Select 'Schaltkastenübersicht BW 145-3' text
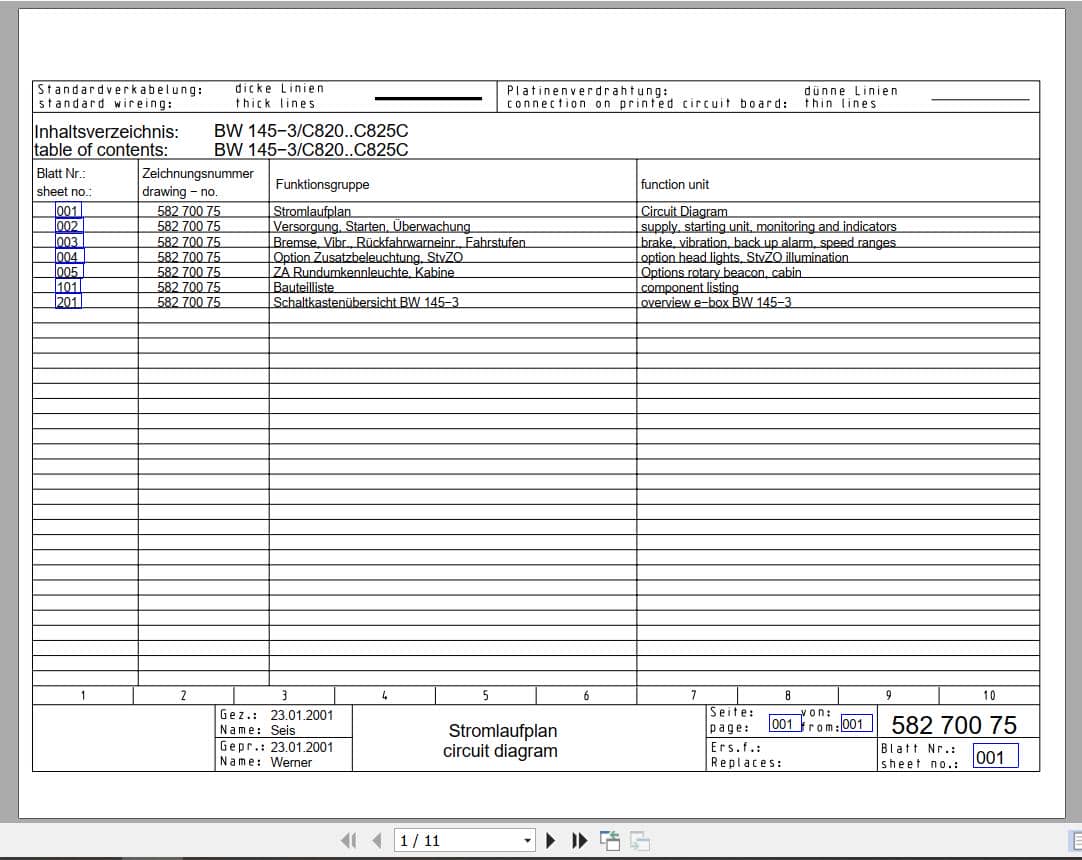The width and height of the screenshot is (1082, 860). 366,302
